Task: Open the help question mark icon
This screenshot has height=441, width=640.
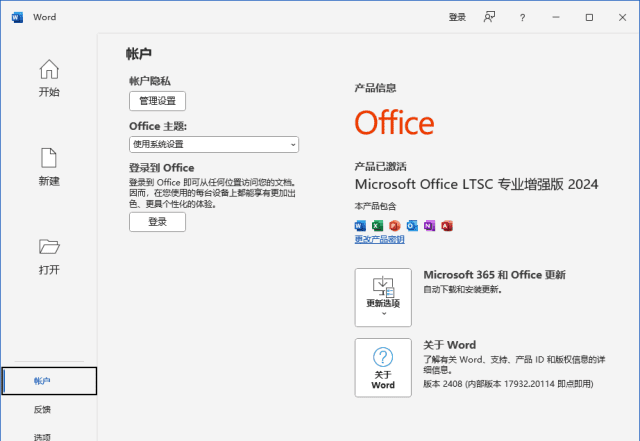Action: (x=522, y=18)
